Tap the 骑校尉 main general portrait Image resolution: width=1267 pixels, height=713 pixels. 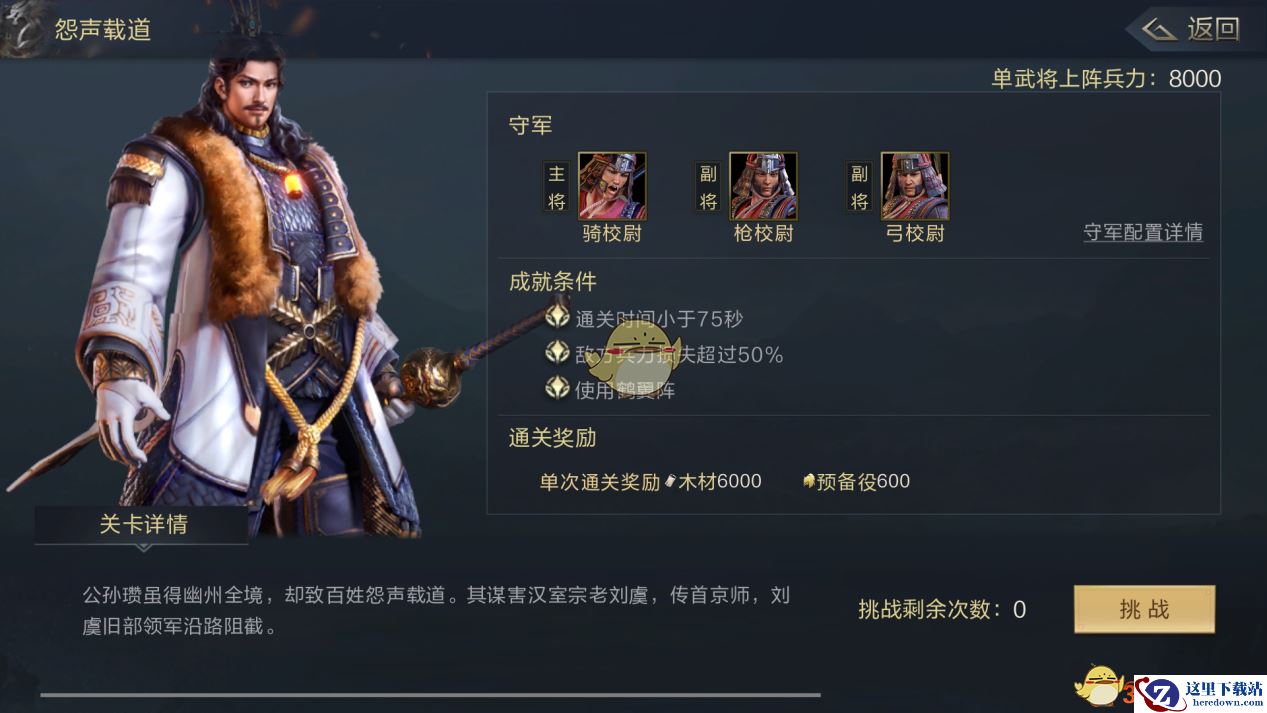[612, 186]
